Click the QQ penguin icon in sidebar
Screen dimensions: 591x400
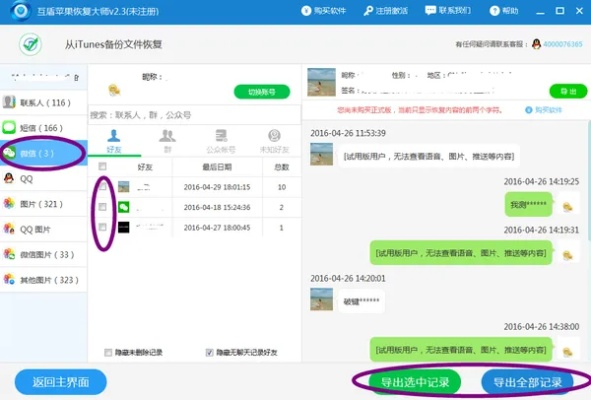click(x=9, y=178)
